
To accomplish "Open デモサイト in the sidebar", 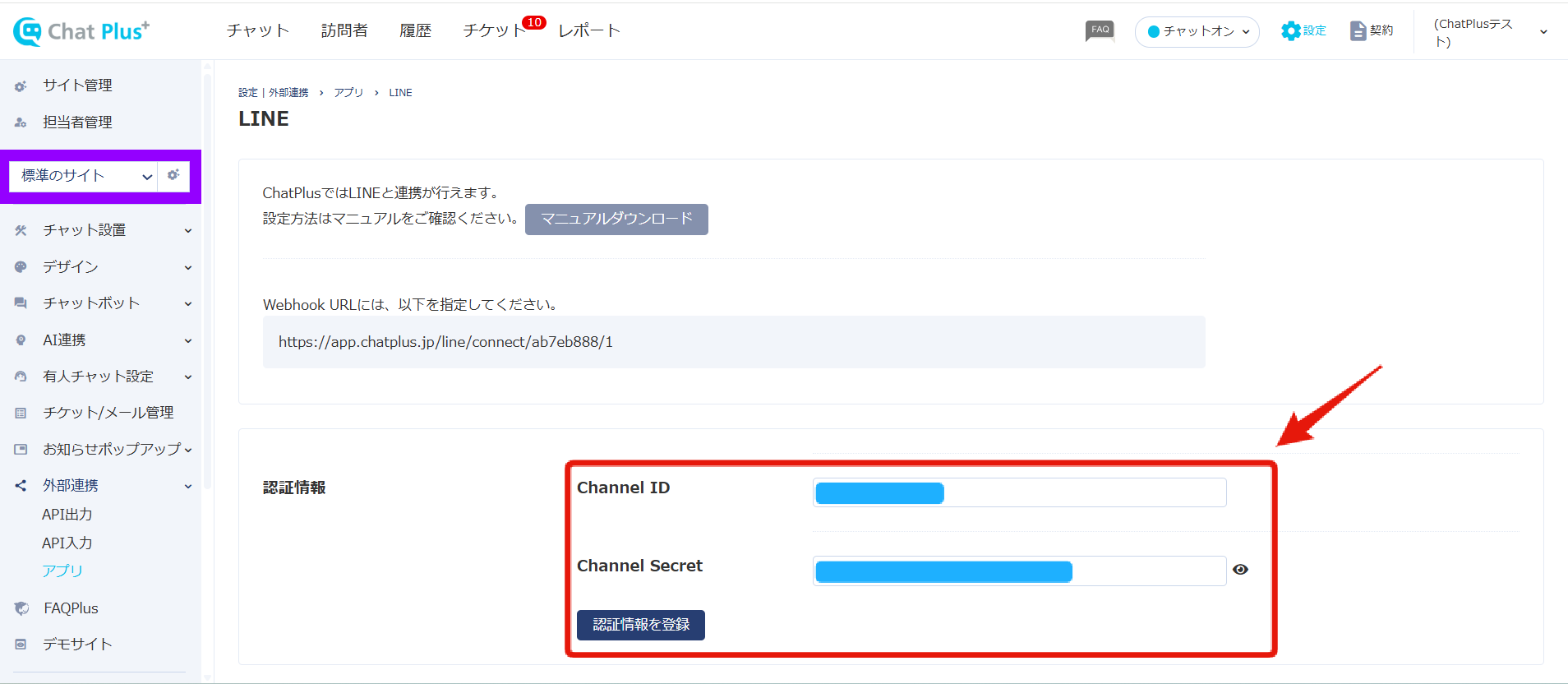I will click(x=77, y=645).
